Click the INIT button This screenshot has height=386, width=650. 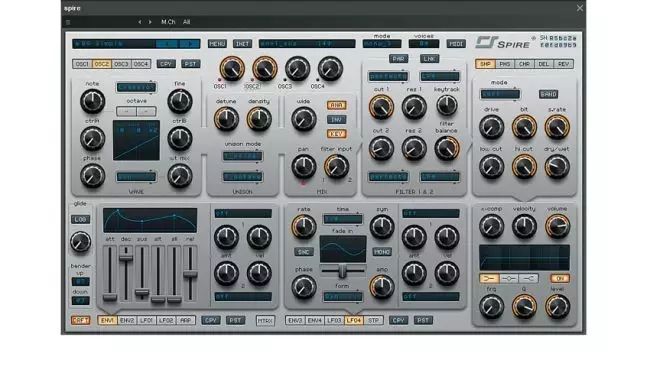pos(243,44)
